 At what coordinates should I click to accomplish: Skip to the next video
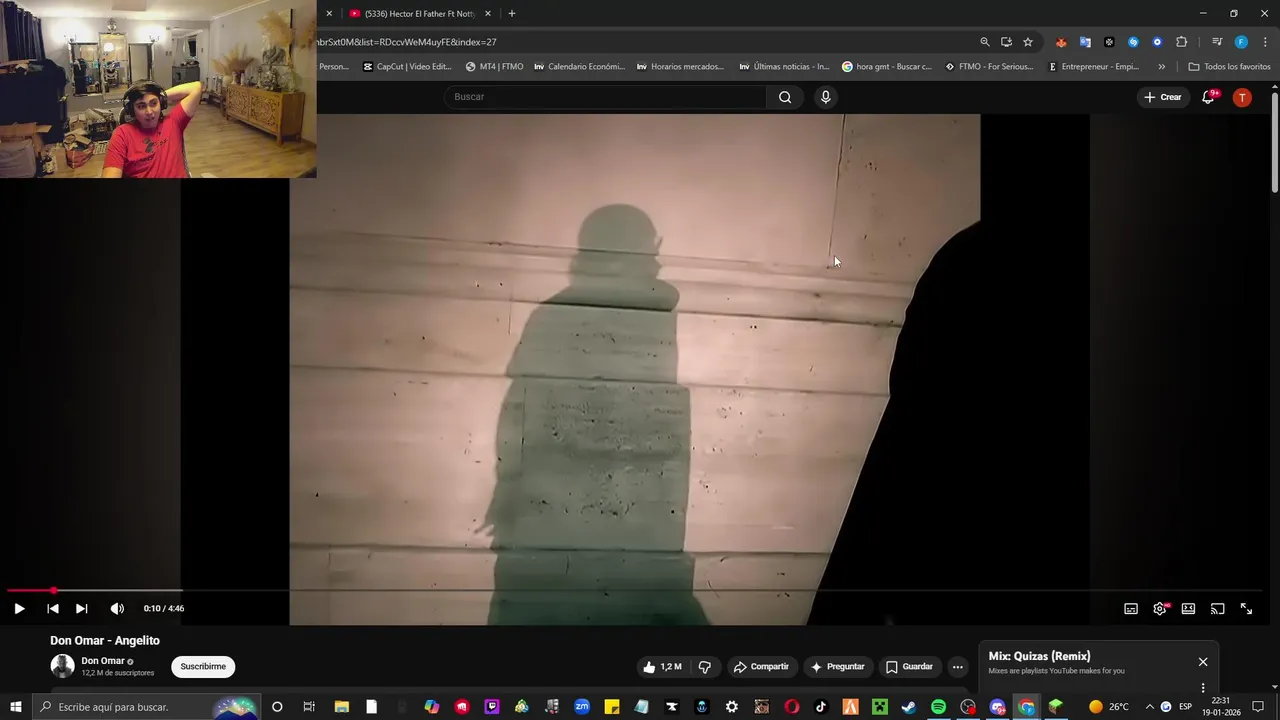point(82,608)
